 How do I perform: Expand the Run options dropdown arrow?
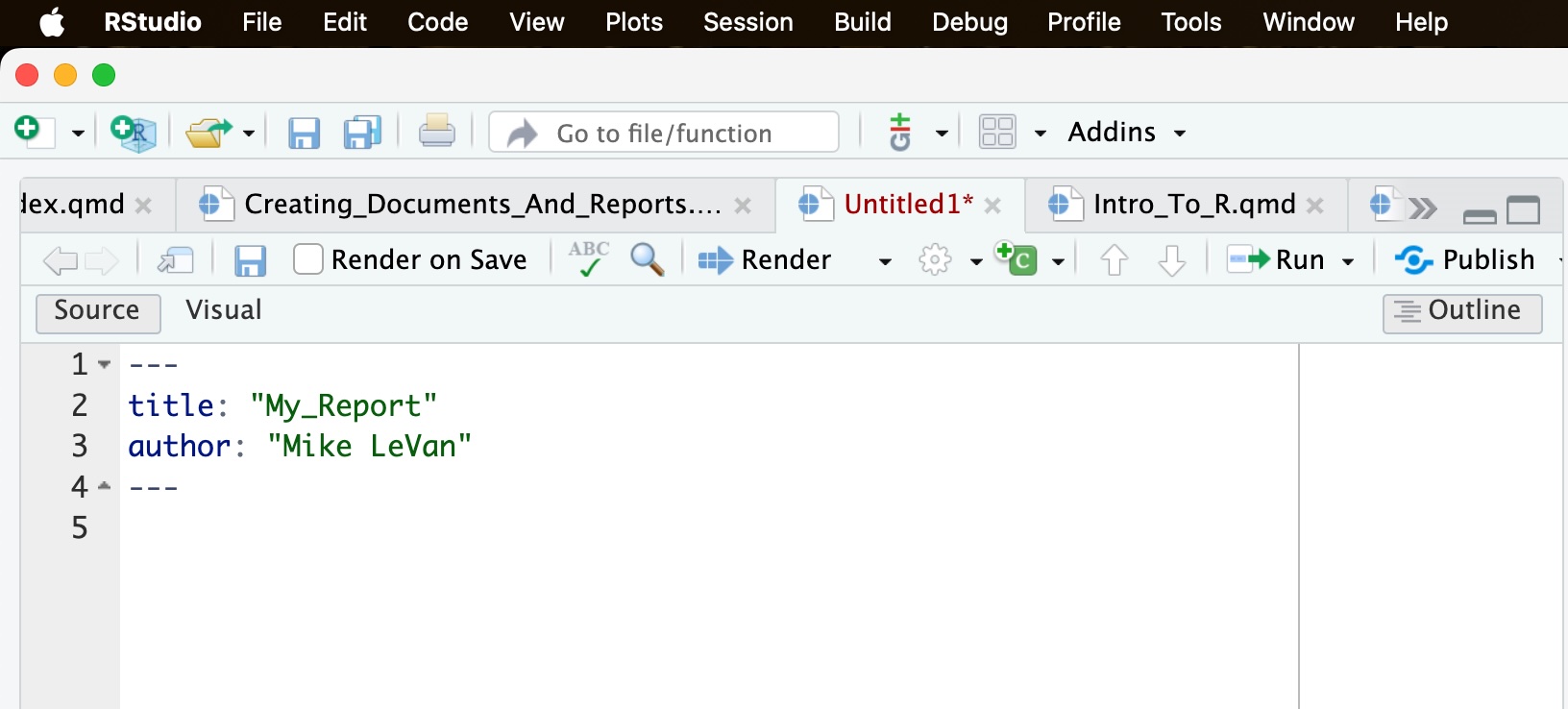(1348, 261)
